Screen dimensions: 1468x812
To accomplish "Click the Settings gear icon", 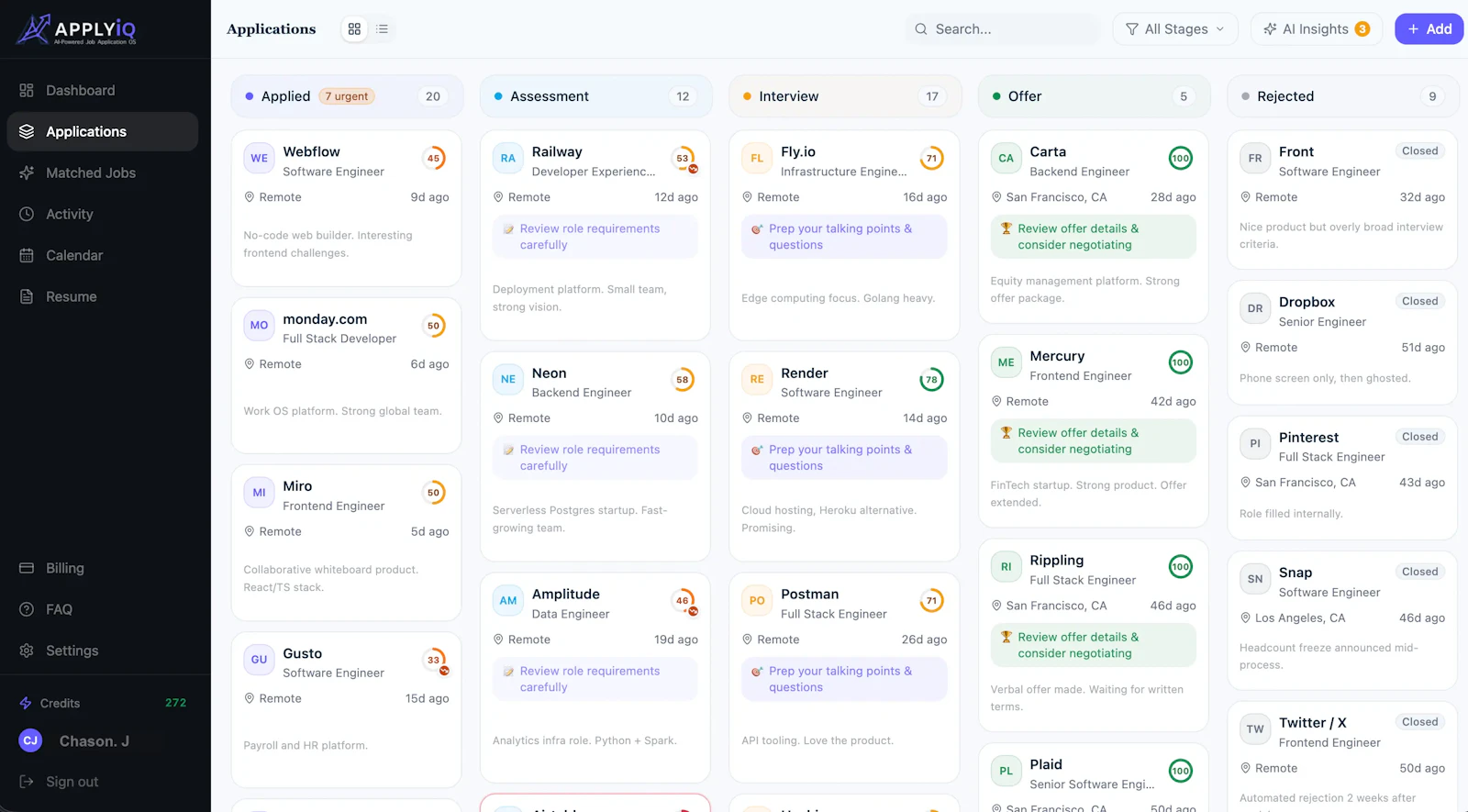I will pos(27,651).
